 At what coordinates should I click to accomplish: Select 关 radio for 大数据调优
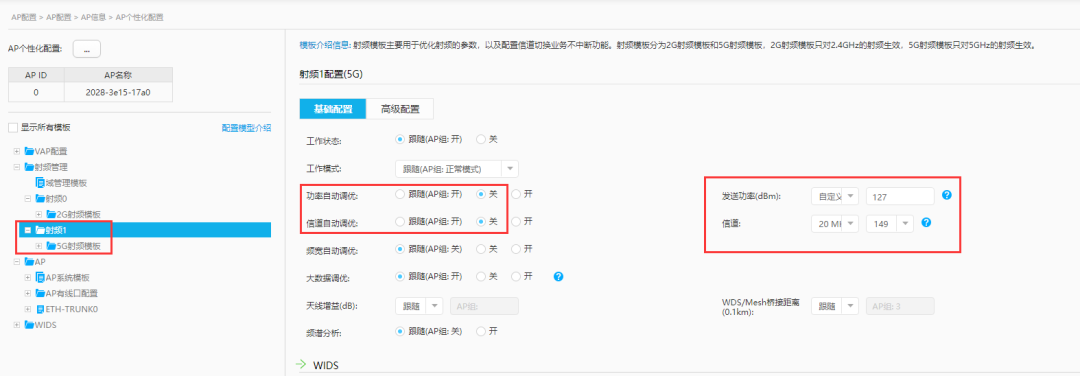click(x=481, y=276)
